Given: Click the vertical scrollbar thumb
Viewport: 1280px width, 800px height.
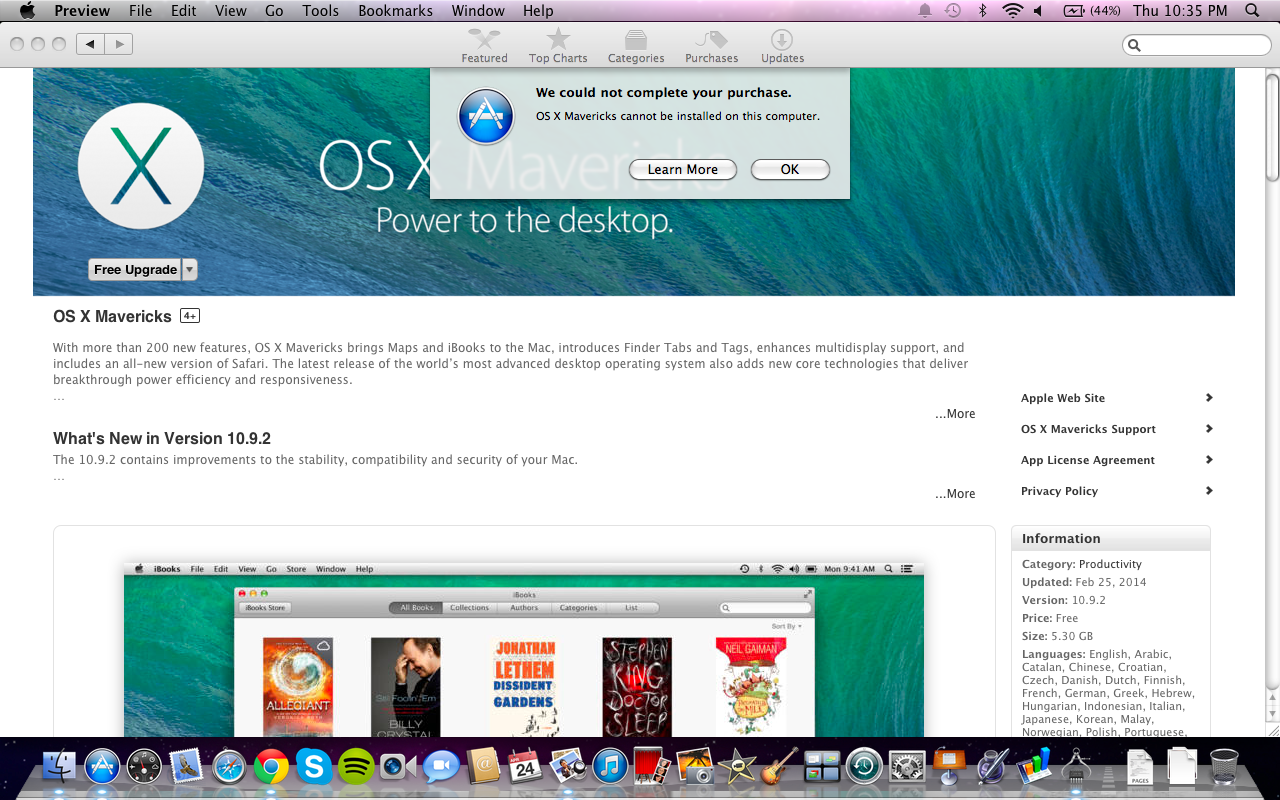Looking at the screenshot, I should coord(1272,126).
